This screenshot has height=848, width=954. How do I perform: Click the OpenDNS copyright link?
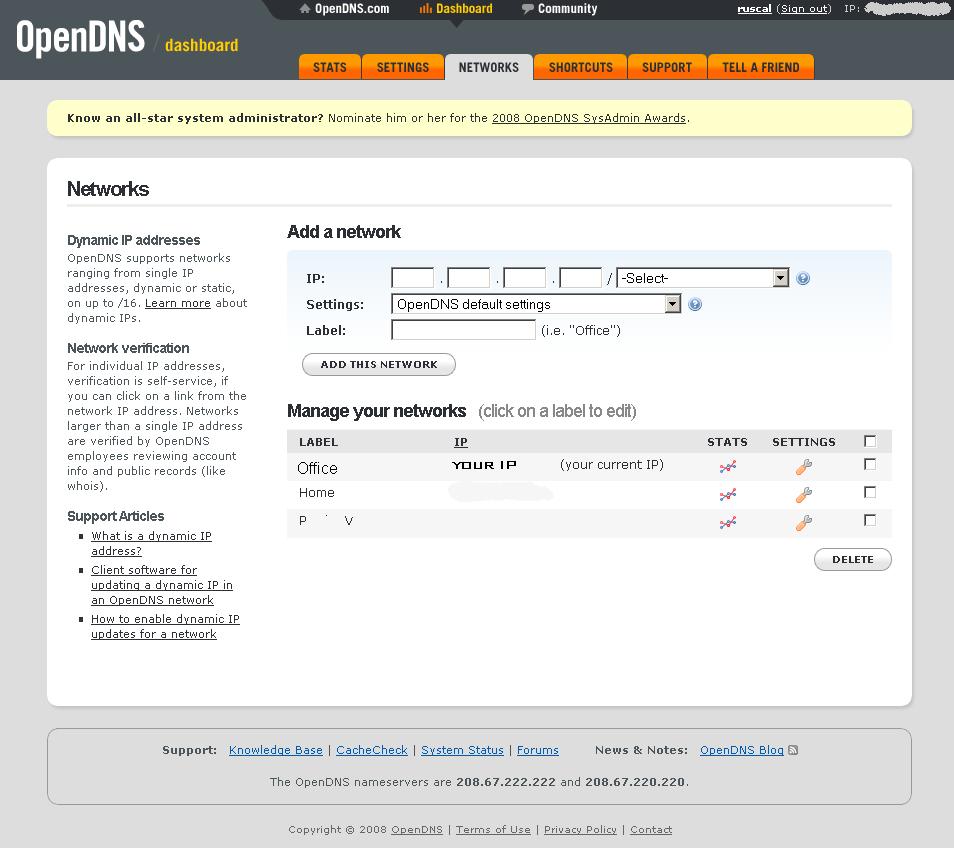pyautogui.click(x=417, y=830)
